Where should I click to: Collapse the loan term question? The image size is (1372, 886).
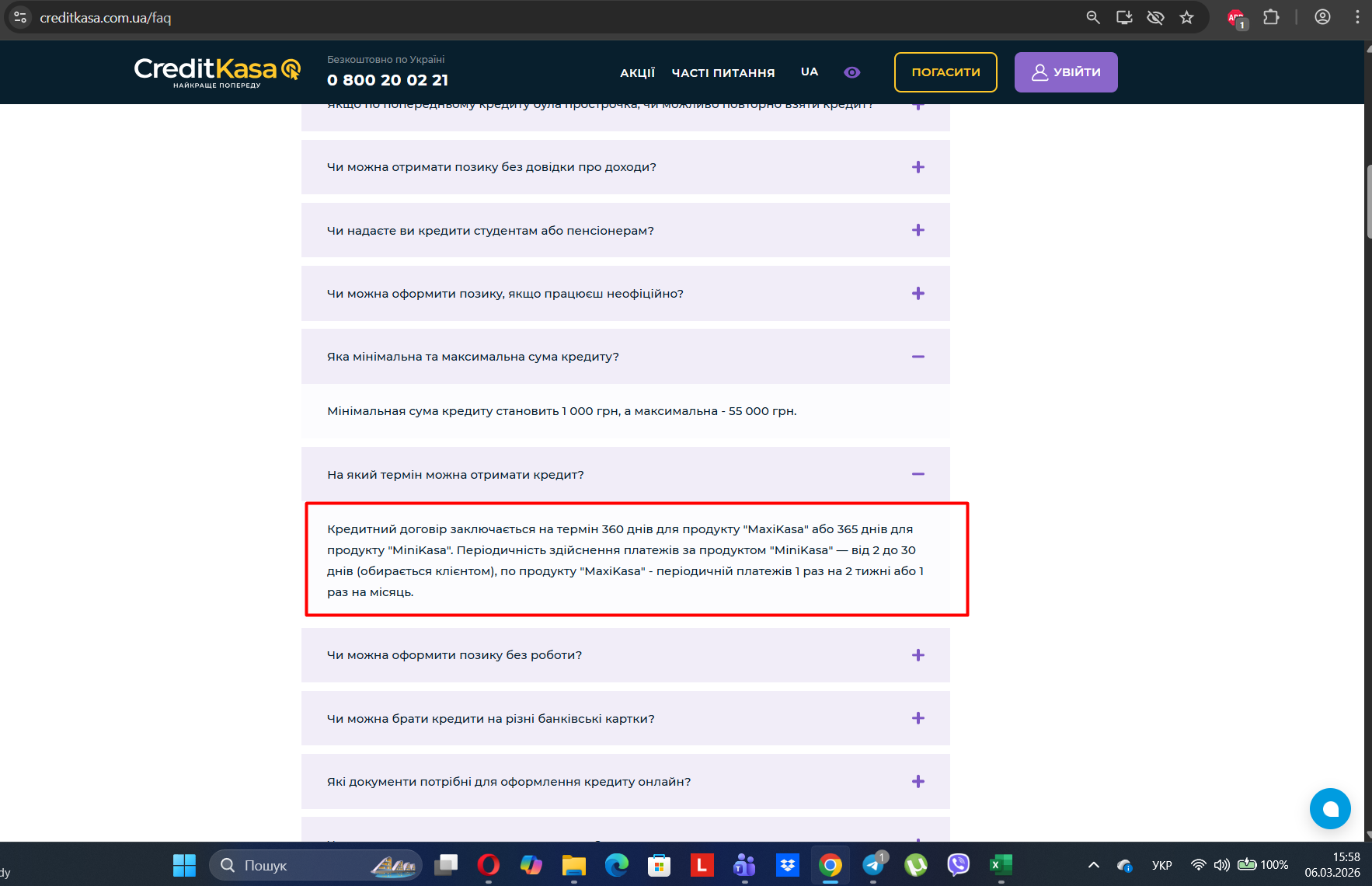625,474
